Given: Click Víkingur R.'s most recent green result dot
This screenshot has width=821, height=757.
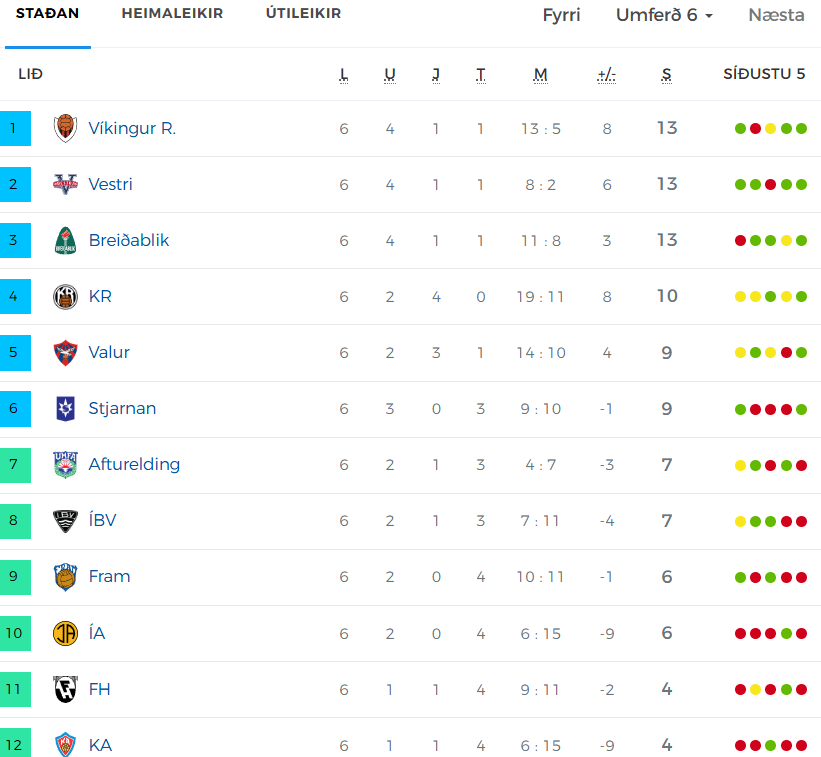Looking at the screenshot, I should coord(801,128).
